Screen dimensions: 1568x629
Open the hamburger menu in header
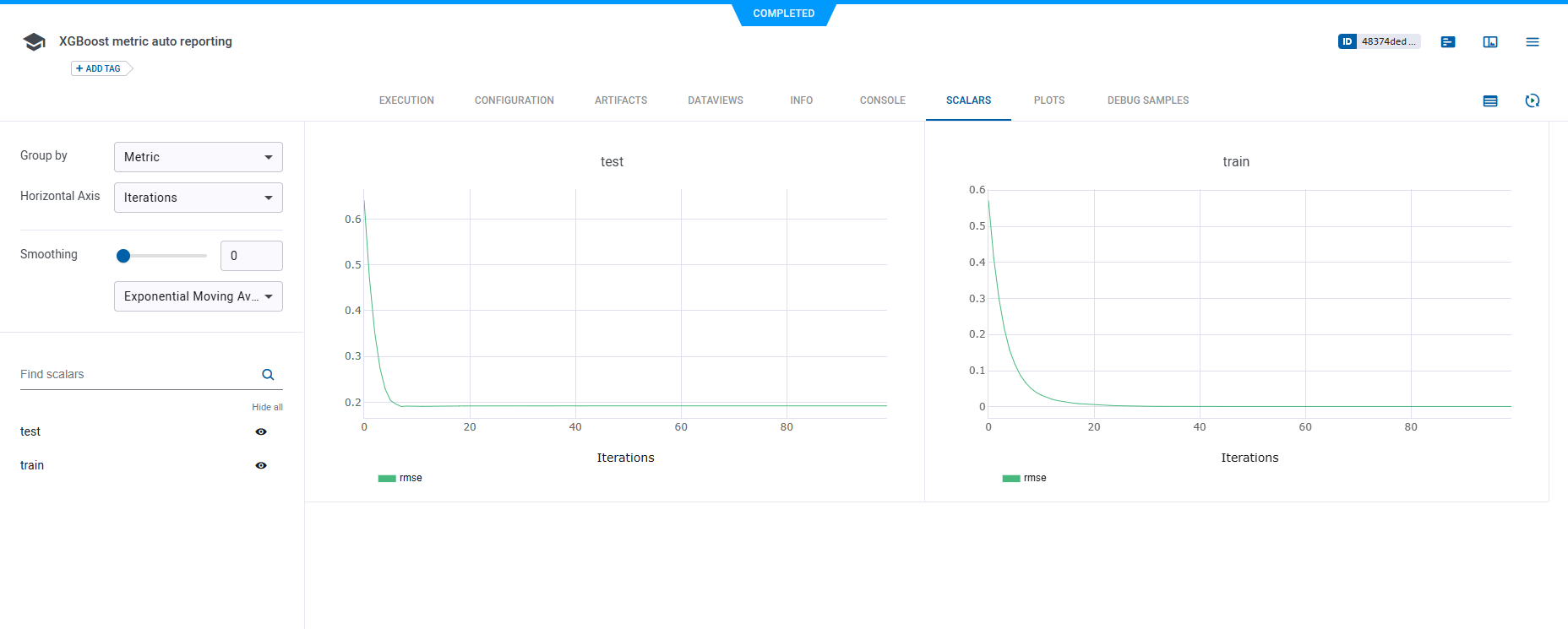(x=1532, y=41)
